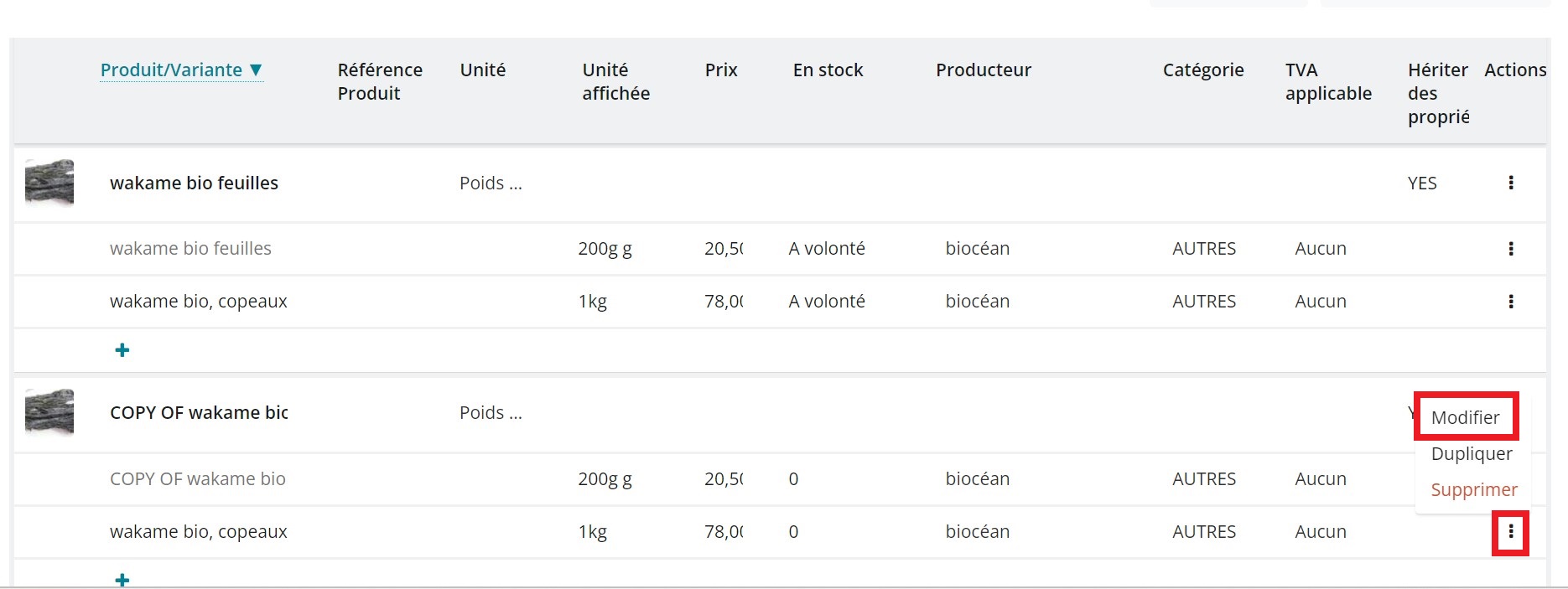Open actions menu for wakame bio feuilles product
The width and height of the screenshot is (1568, 589).
1510,183
